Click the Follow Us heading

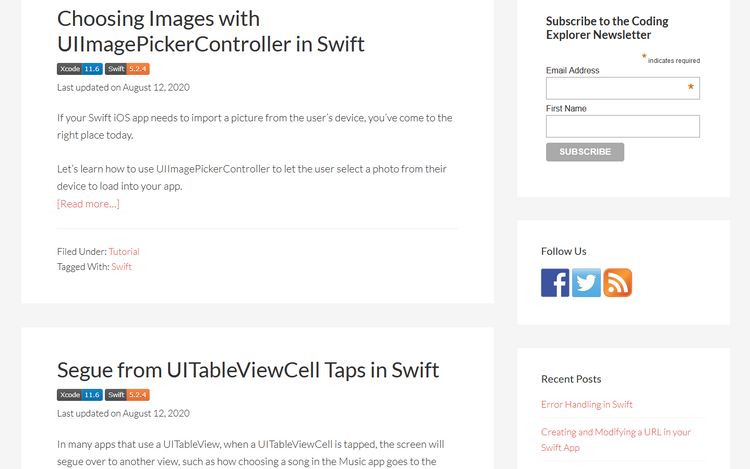[x=563, y=251]
